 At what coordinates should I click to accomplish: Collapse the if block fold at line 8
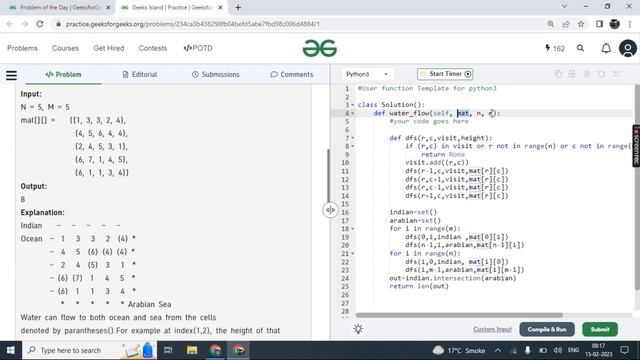[x=353, y=146]
